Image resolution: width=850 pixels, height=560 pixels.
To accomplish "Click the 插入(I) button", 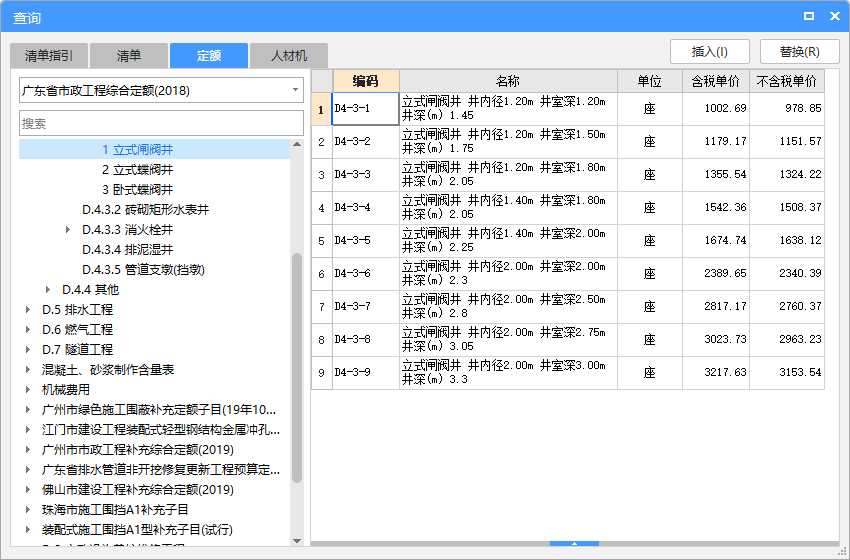I will click(710, 52).
